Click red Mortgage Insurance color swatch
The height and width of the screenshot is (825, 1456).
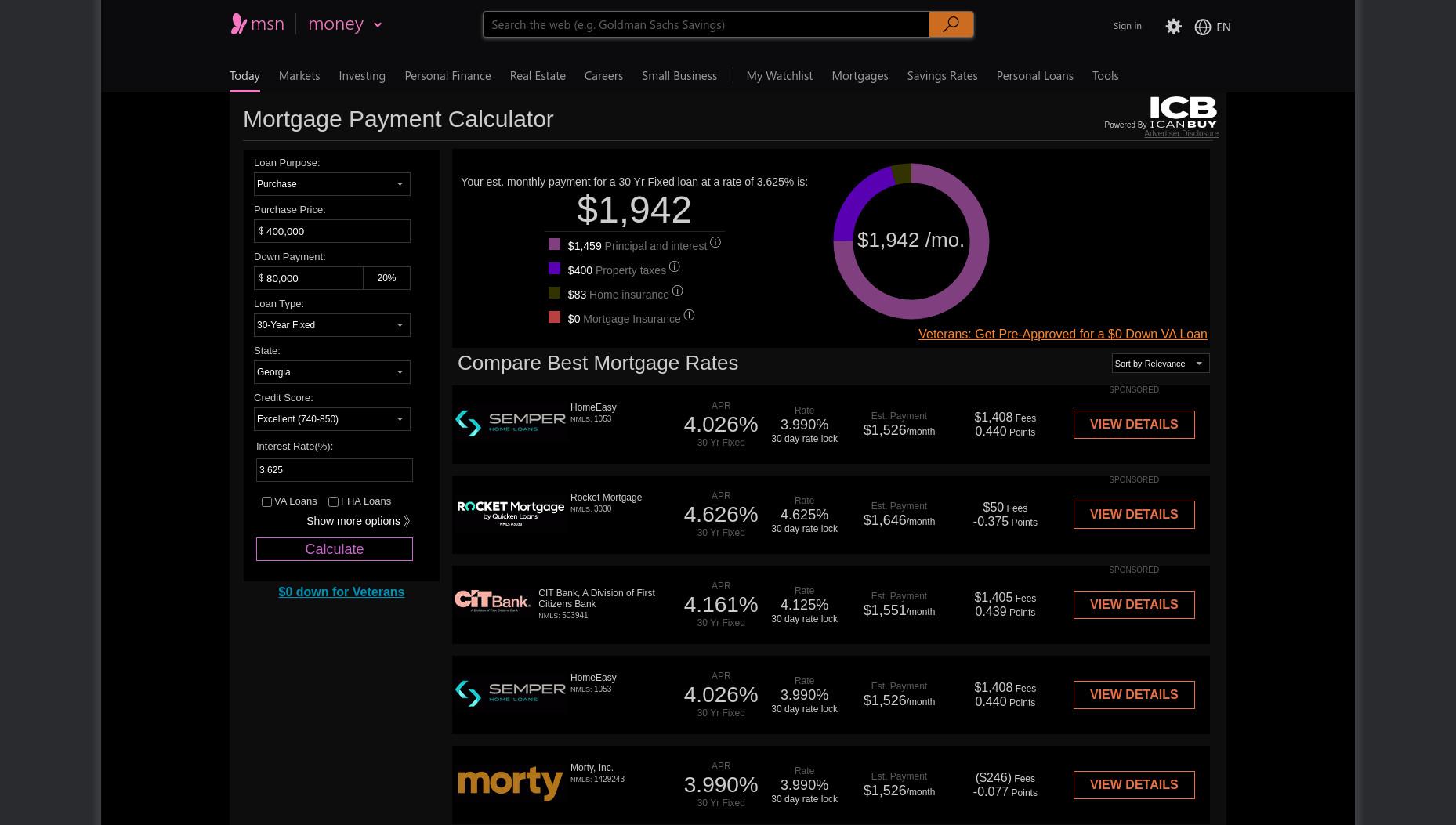tap(554, 317)
